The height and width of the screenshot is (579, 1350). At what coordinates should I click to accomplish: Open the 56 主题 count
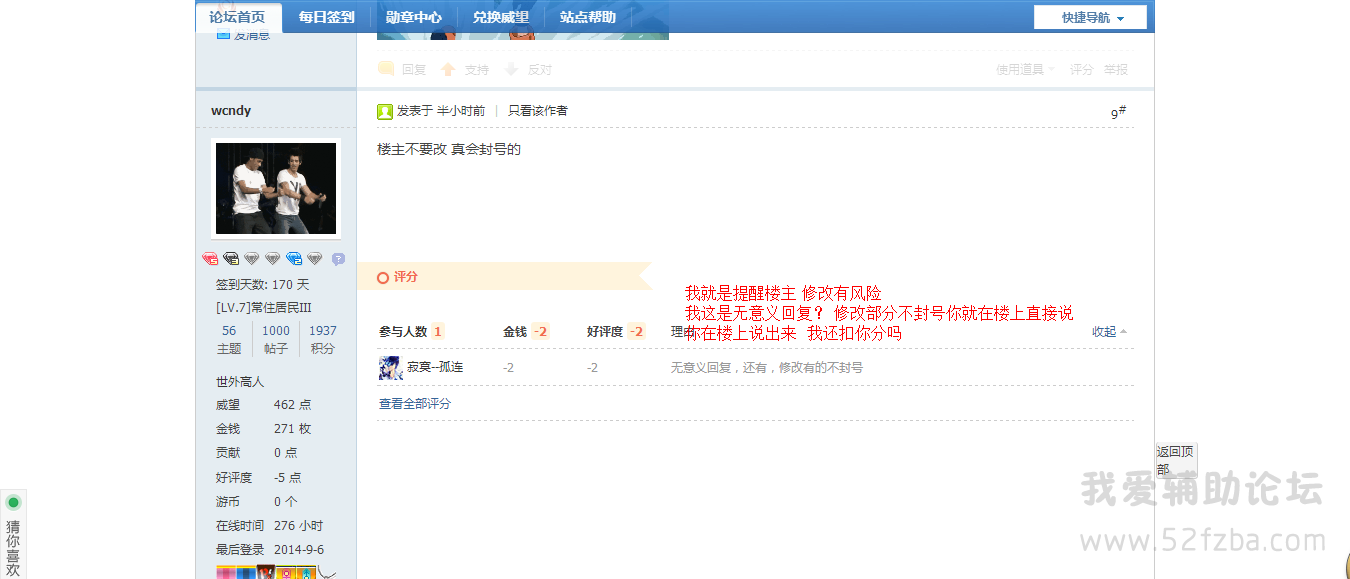pyautogui.click(x=229, y=339)
